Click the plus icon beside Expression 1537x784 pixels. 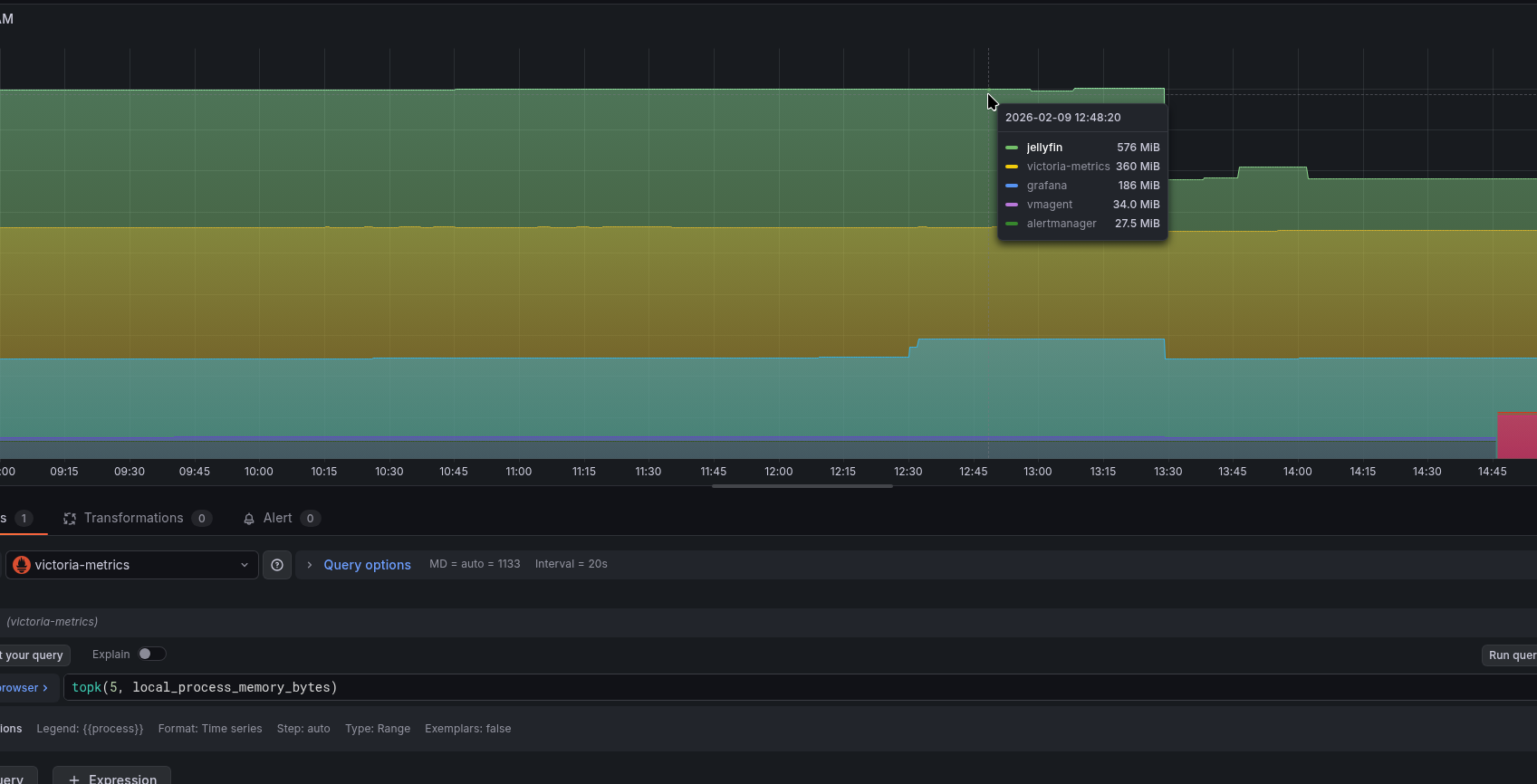[74, 779]
